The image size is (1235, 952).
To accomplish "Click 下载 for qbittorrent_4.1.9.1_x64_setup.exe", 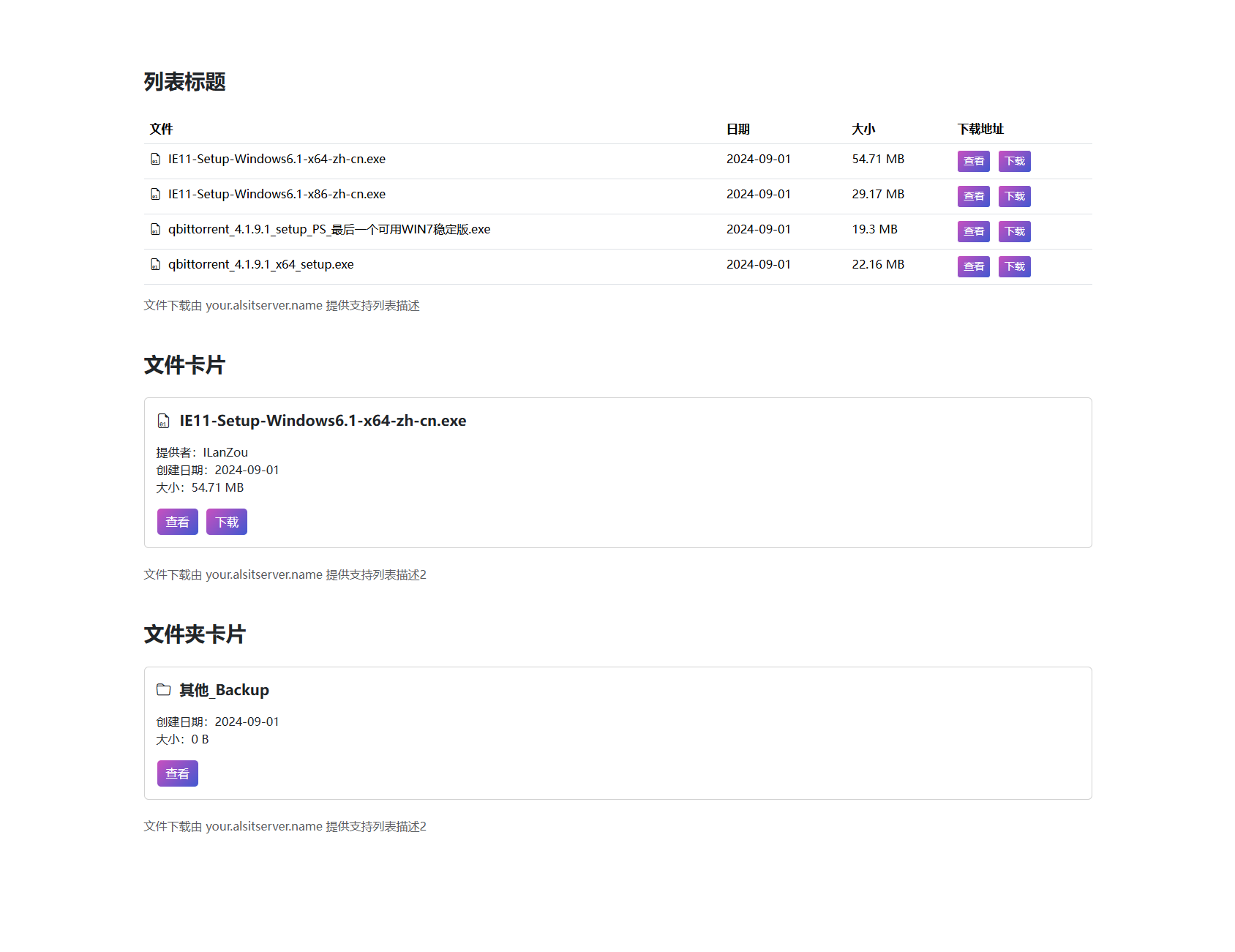I will point(1014,266).
